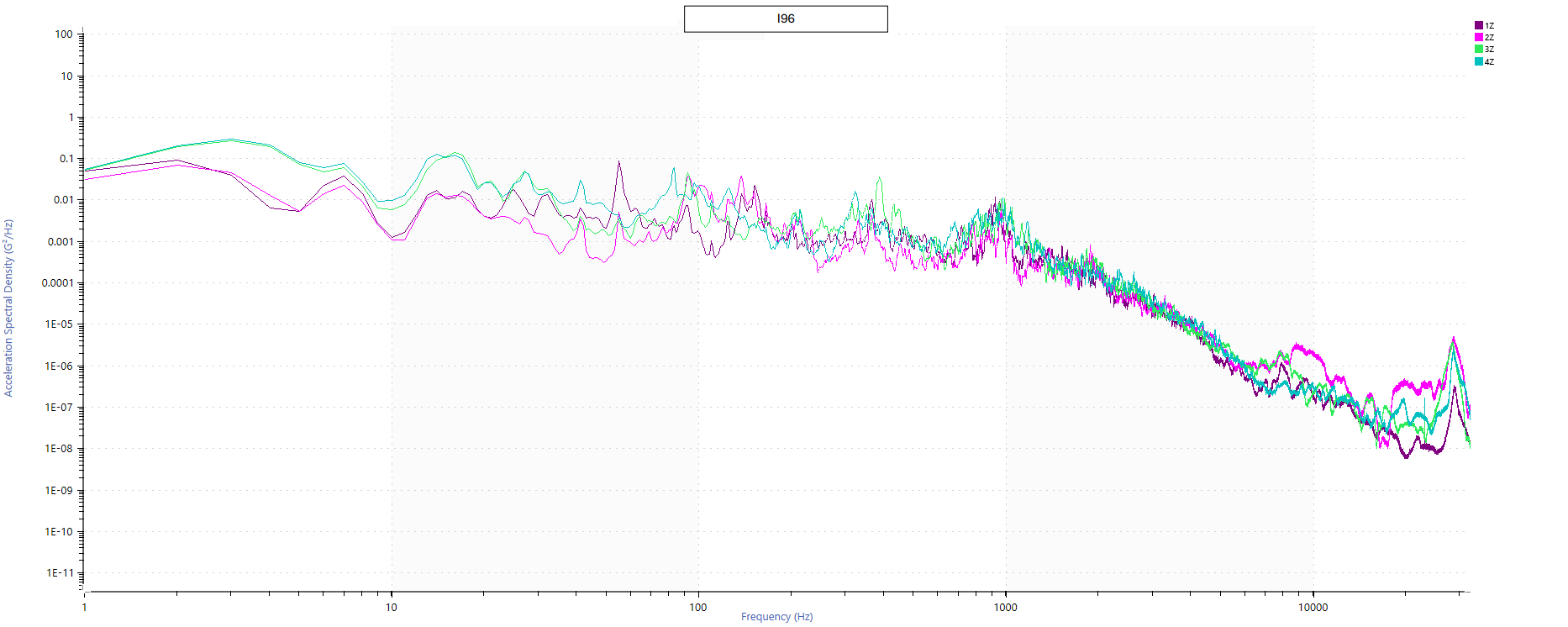Screen dimensions: 1568x627
Task: Click the 0.1 tick label on vertical axis
Action: [x=66, y=159]
